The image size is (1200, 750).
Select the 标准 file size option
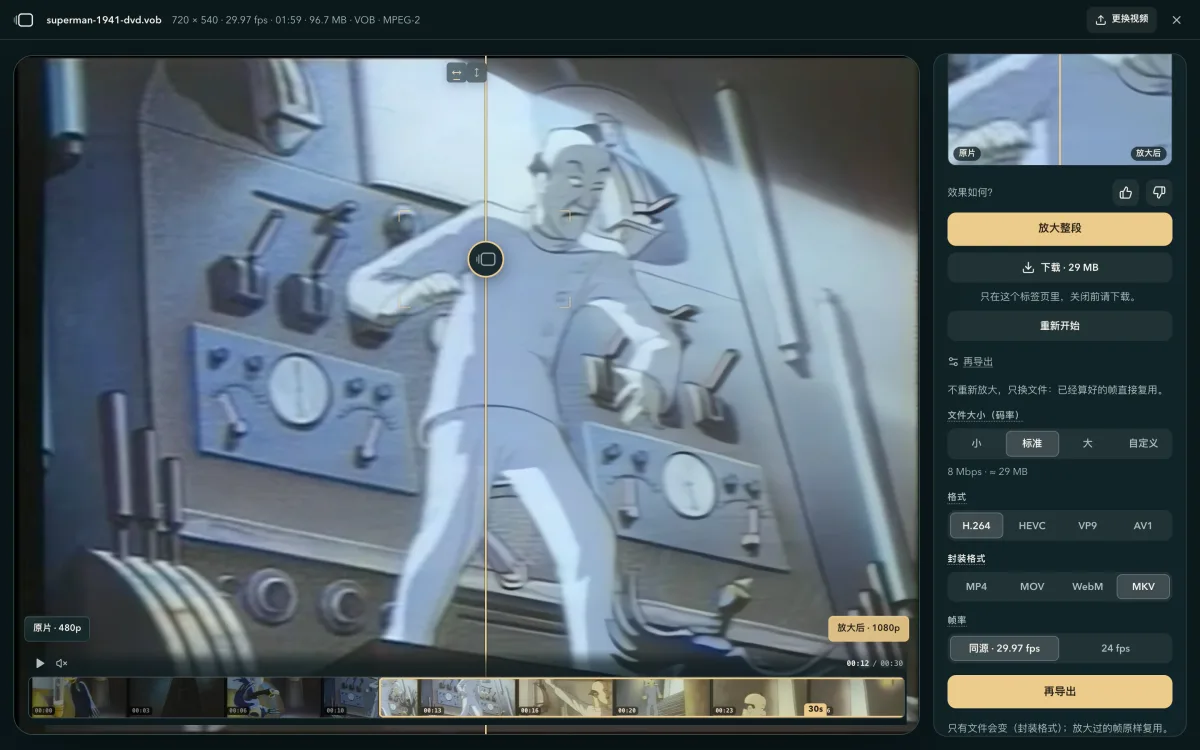point(1032,443)
